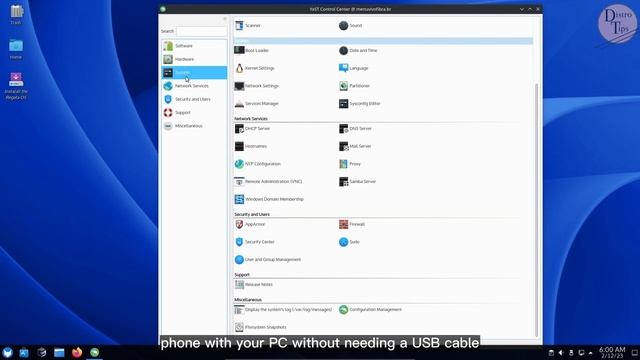Open DNS Server configuration
The image size is (640, 360).
[356, 129]
